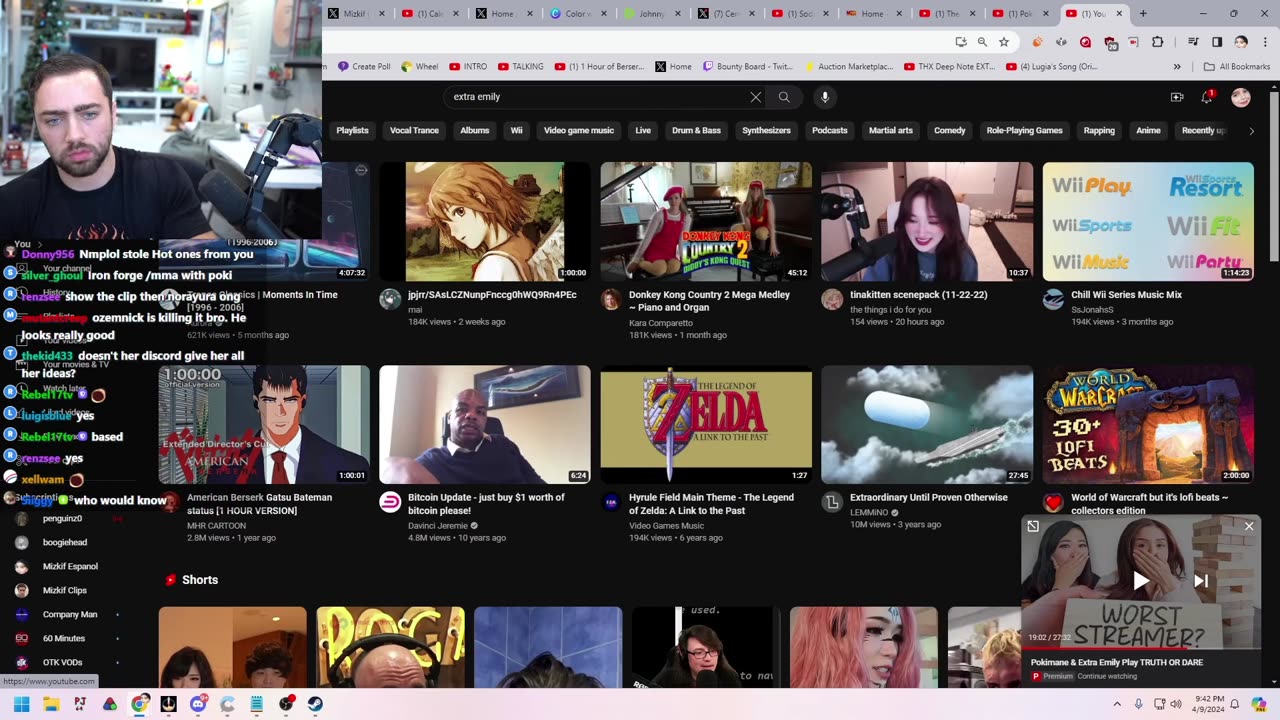Screen dimensions: 1280x720
Task: Open the Chrome extensions puzzle menu
Action: [x=1158, y=42]
